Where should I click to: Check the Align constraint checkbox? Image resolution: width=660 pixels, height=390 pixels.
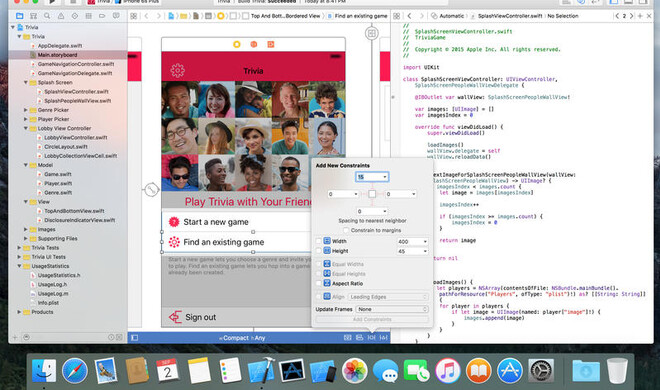(x=318, y=297)
